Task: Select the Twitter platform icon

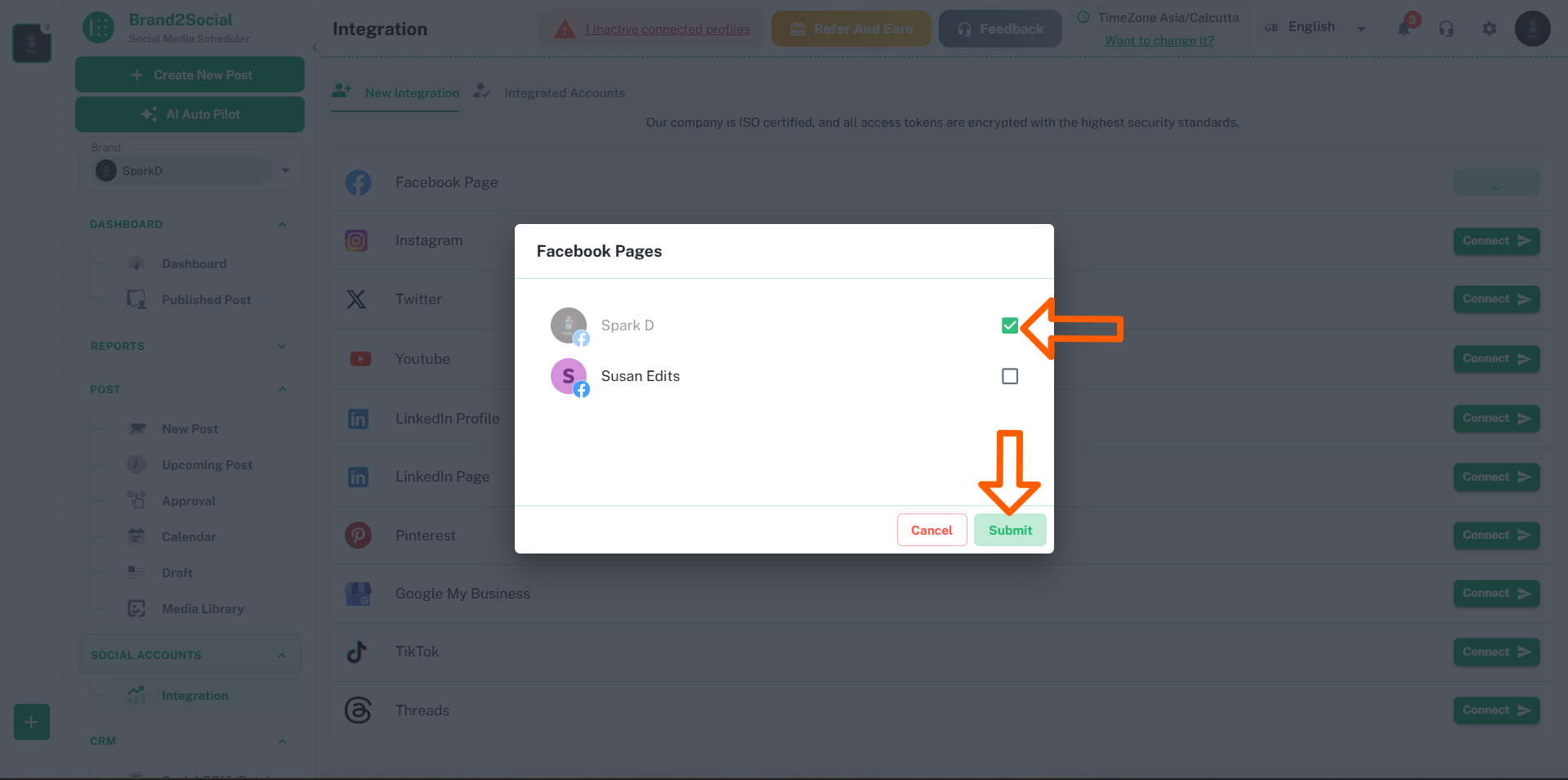Action: (x=357, y=299)
